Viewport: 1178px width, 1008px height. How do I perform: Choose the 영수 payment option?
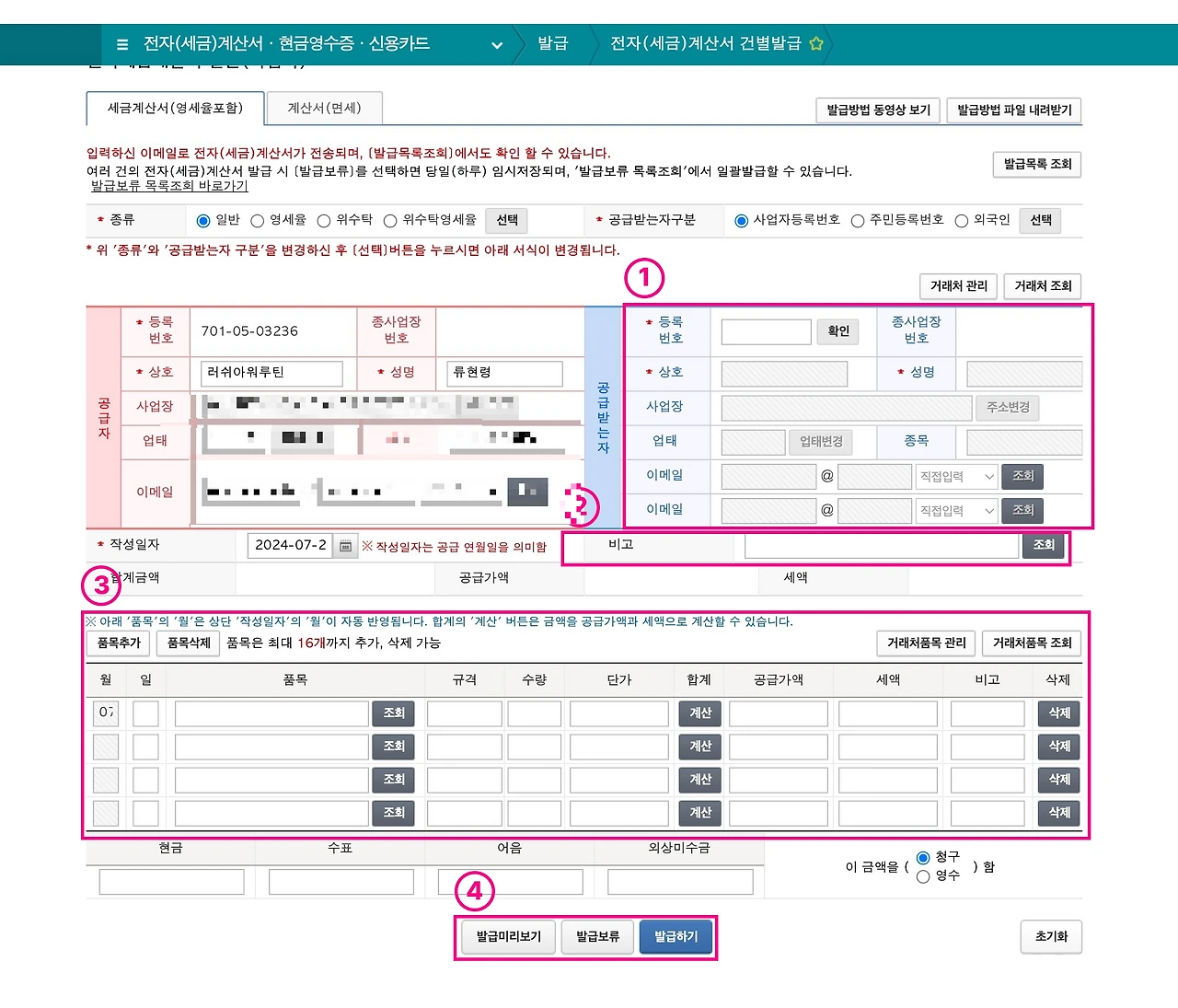coord(924,875)
